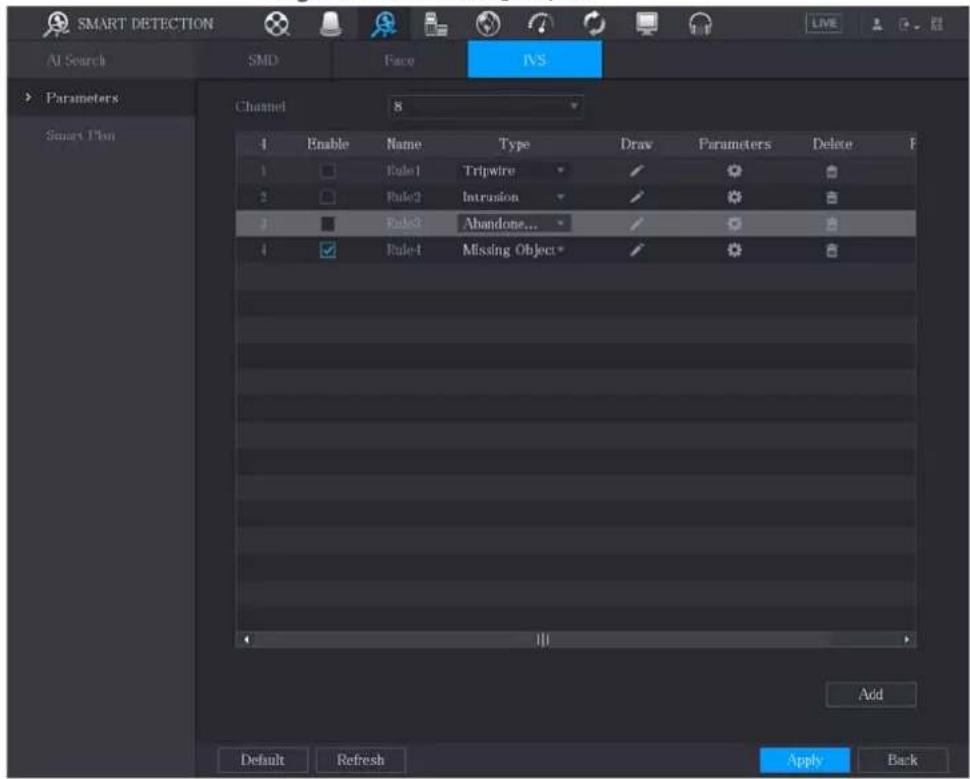Go back with the Back button
The height and width of the screenshot is (779, 970).
coord(903,760)
